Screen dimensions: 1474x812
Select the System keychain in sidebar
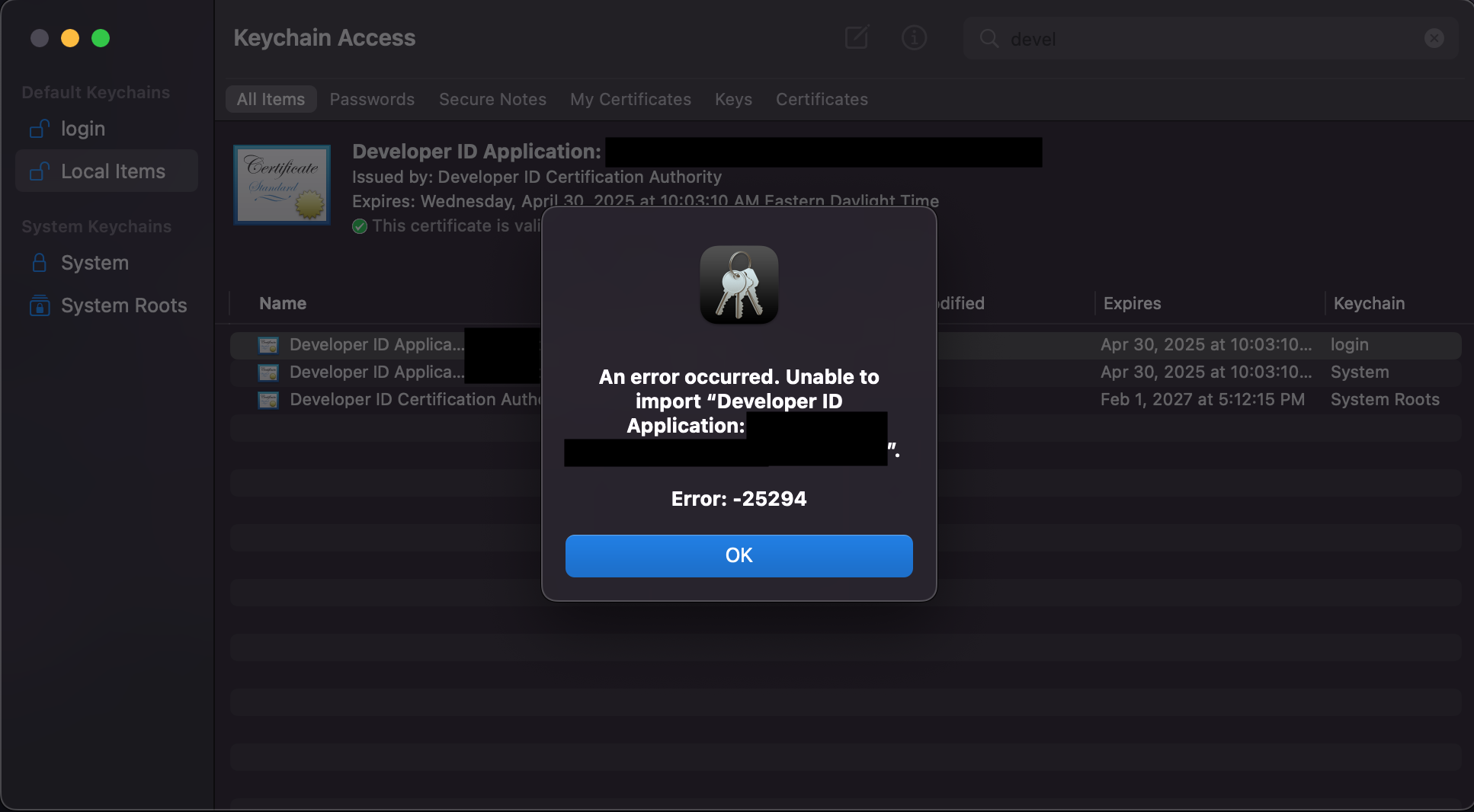(x=107, y=263)
